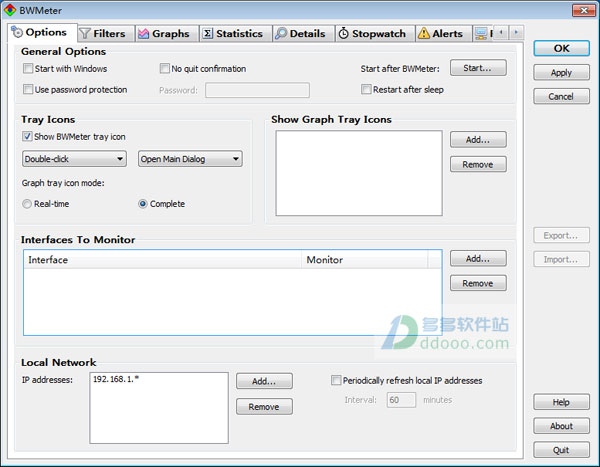Viewport: 600px width, 467px height.
Task: Switch to the Stopwatch tab
Action: tap(375, 34)
